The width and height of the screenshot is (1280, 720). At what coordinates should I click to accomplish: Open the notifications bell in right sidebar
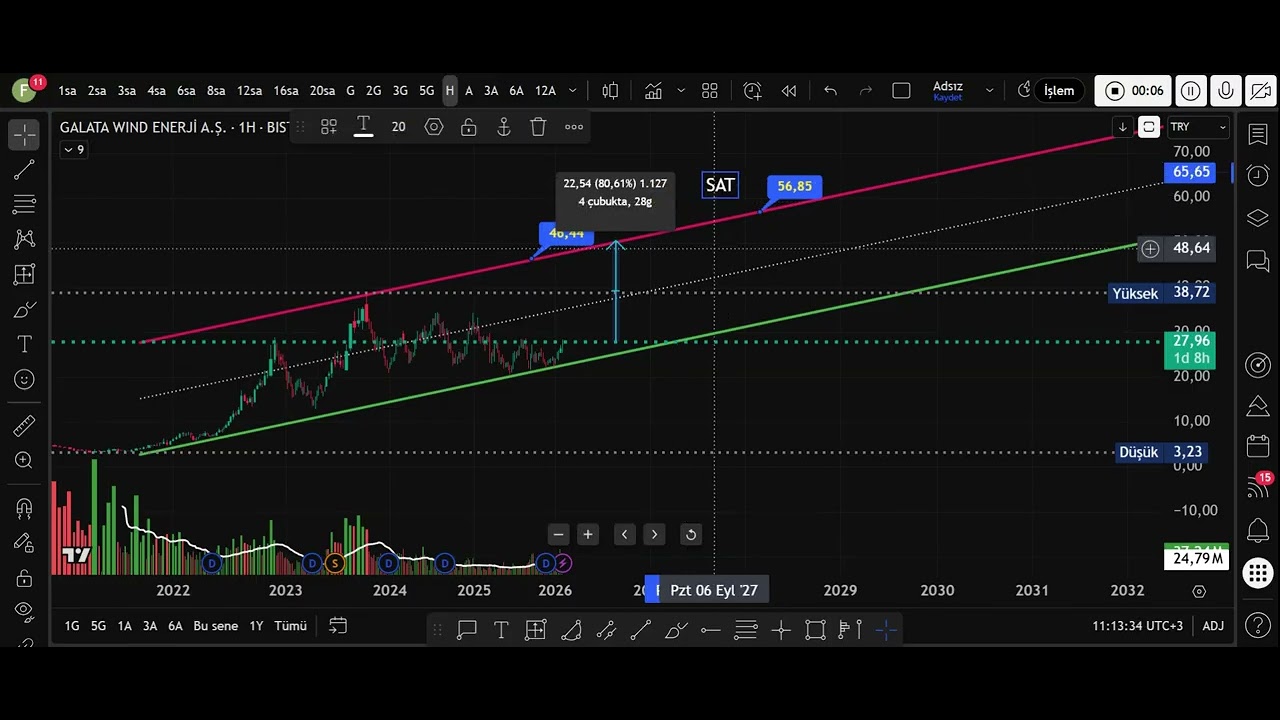pos(1258,531)
